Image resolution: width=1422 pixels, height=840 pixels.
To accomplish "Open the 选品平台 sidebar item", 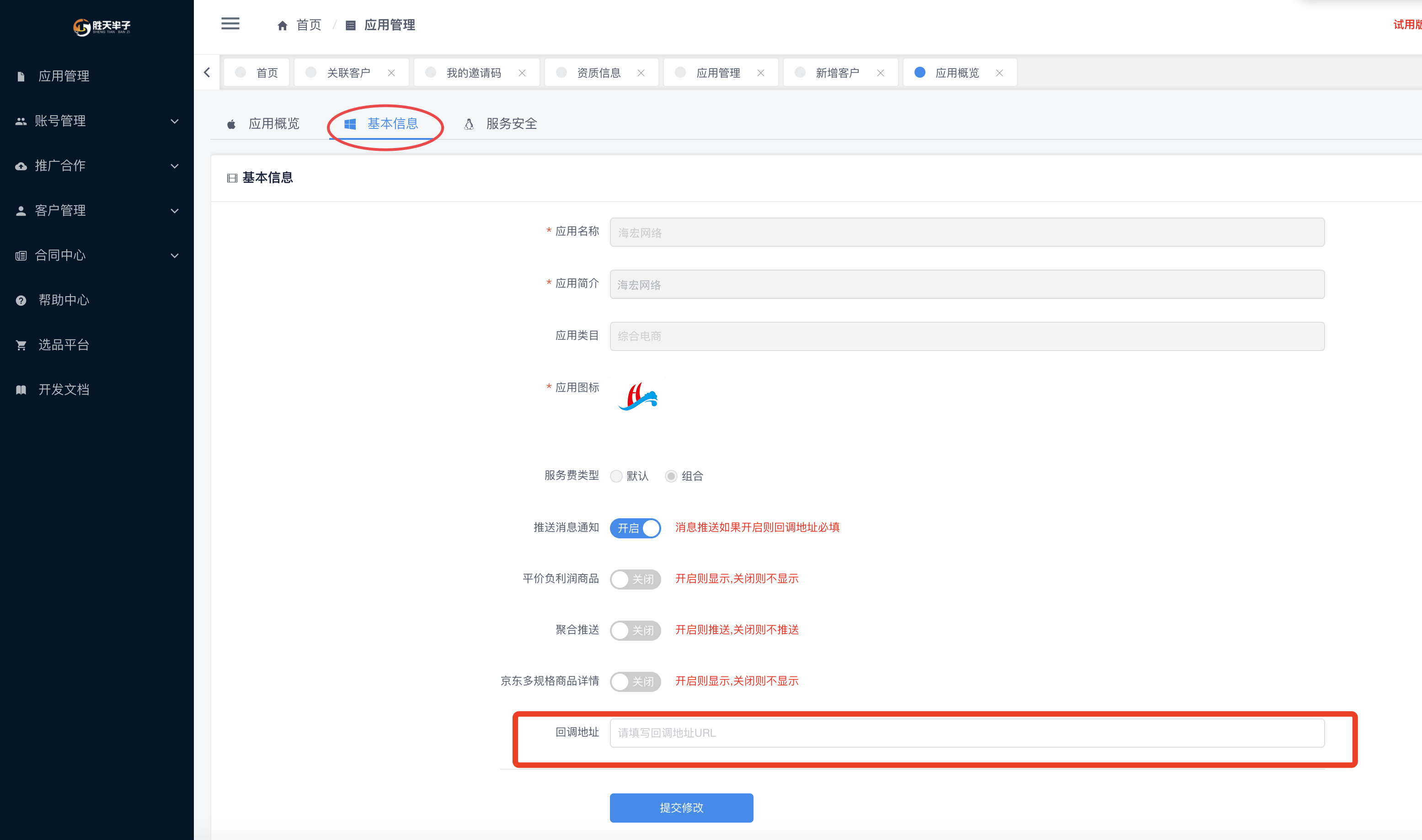I will point(97,346).
